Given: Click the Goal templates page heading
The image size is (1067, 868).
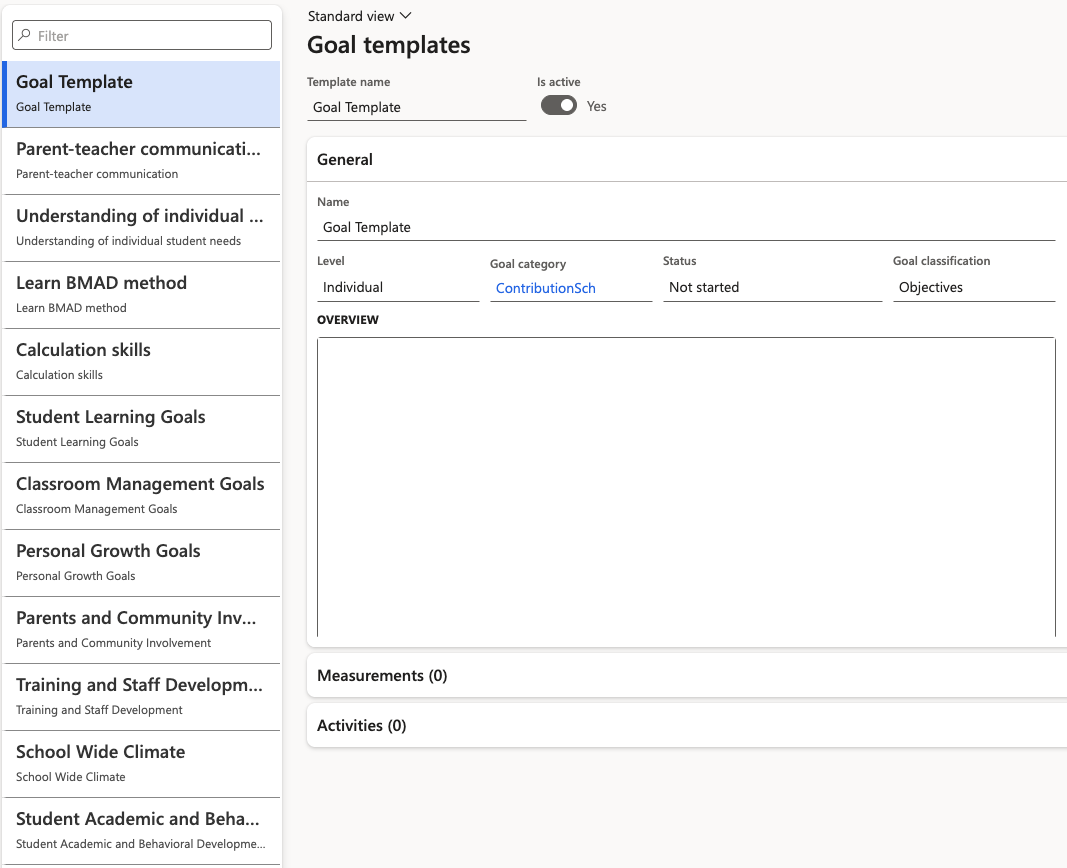Looking at the screenshot, I should (x=389, y=45).
